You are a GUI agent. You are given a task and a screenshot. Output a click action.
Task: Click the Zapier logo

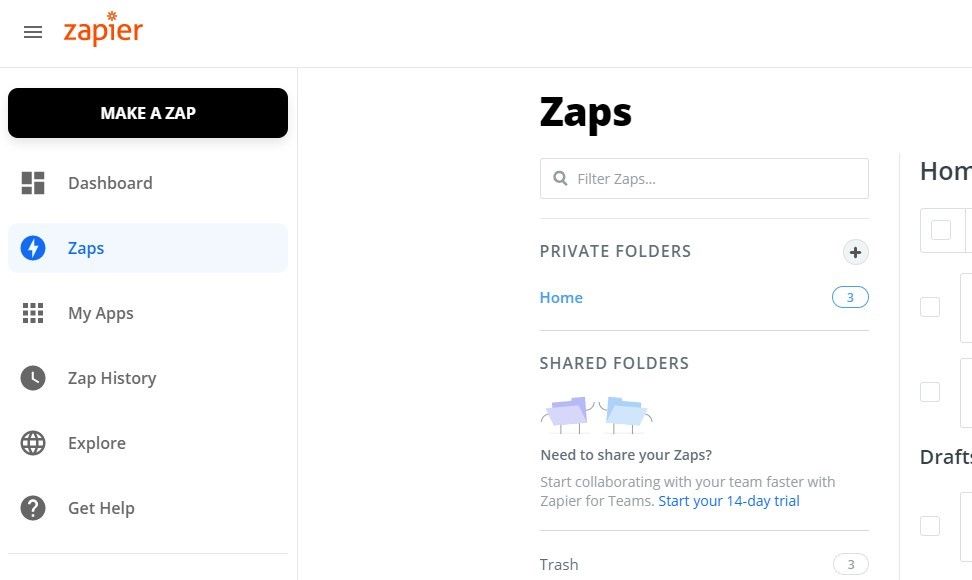(x=104, y=29)
